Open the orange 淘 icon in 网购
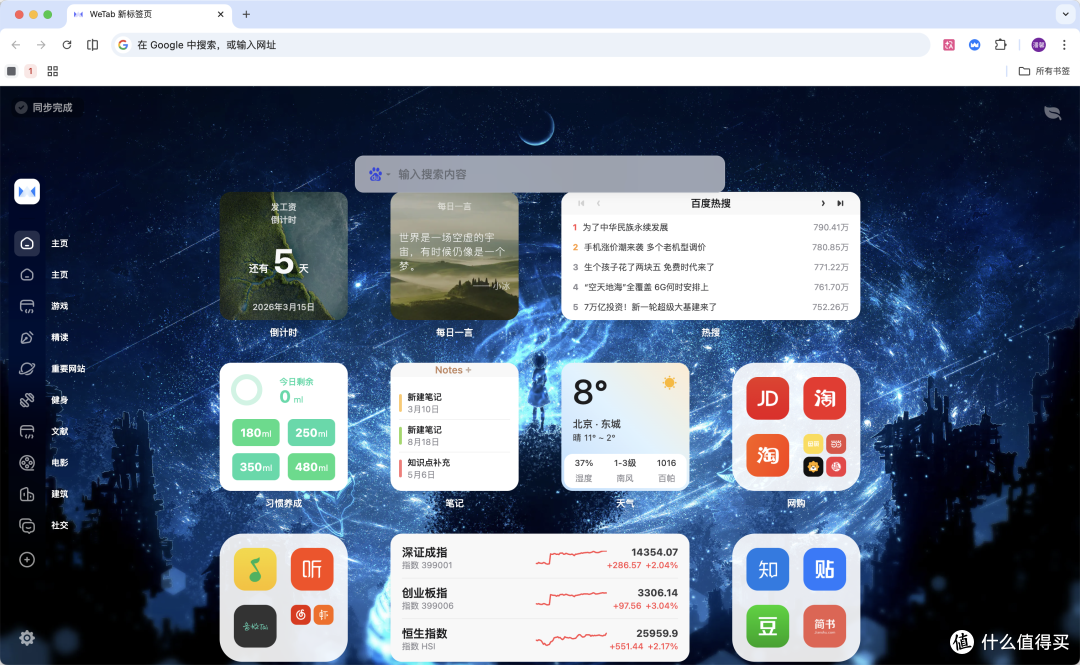 [767, 456]
